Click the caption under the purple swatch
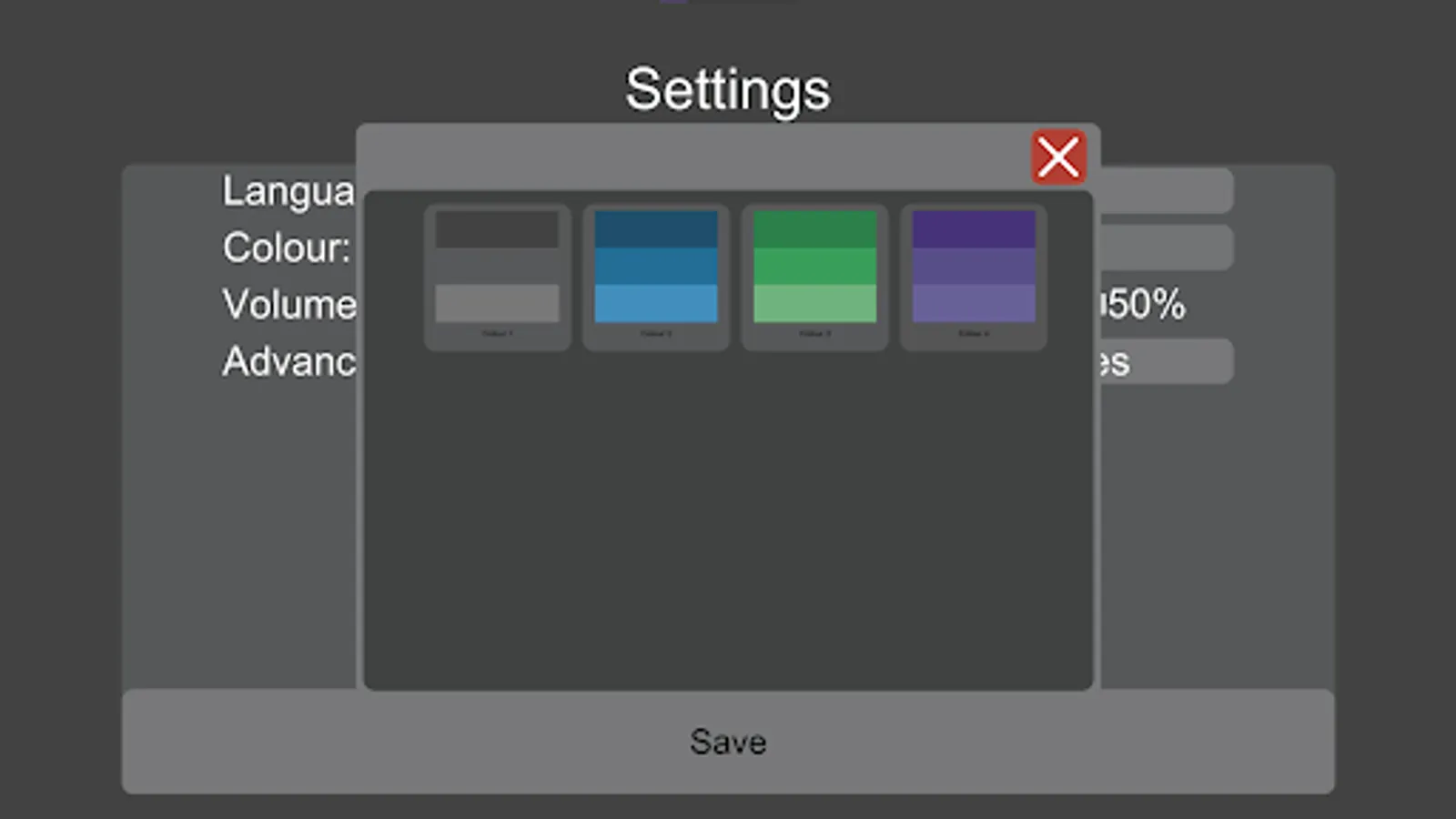1456x819 pixels. pos(973,334)
